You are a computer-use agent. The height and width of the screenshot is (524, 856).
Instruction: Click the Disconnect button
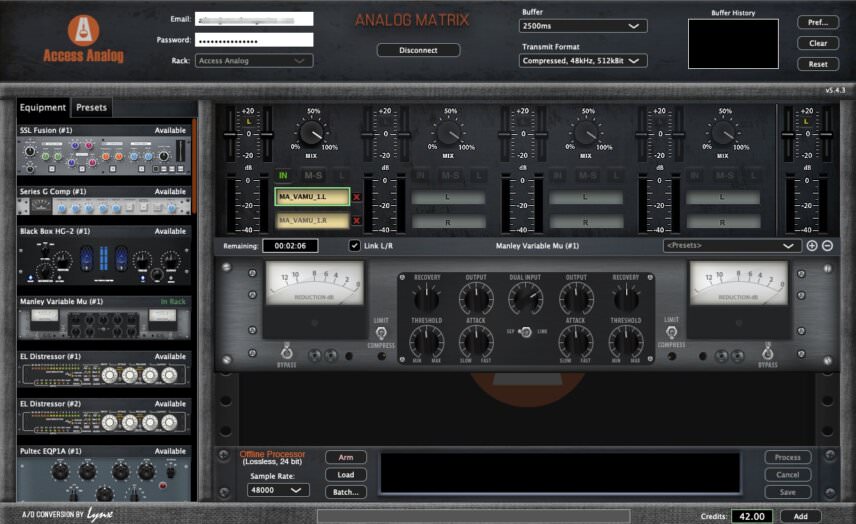pyautogui.click(x=418, y=50)
